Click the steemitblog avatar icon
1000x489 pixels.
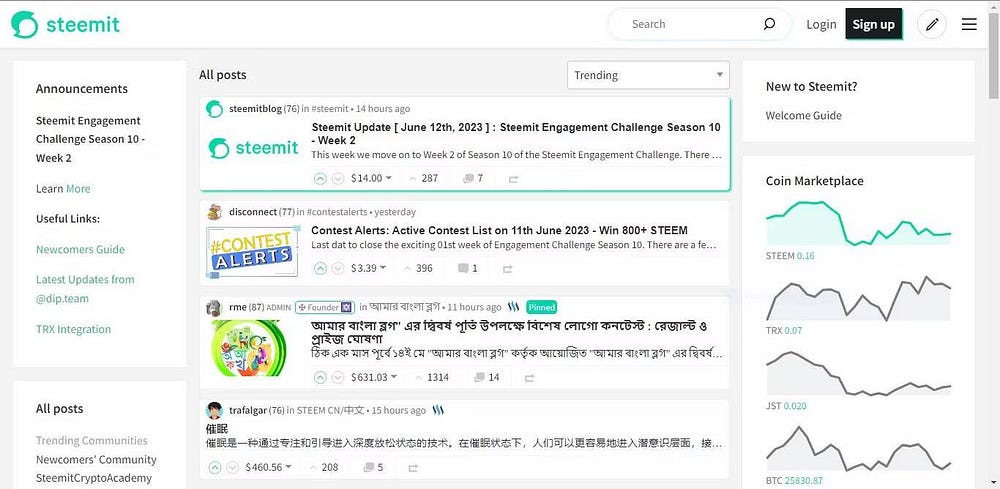[x=214, y=109]
